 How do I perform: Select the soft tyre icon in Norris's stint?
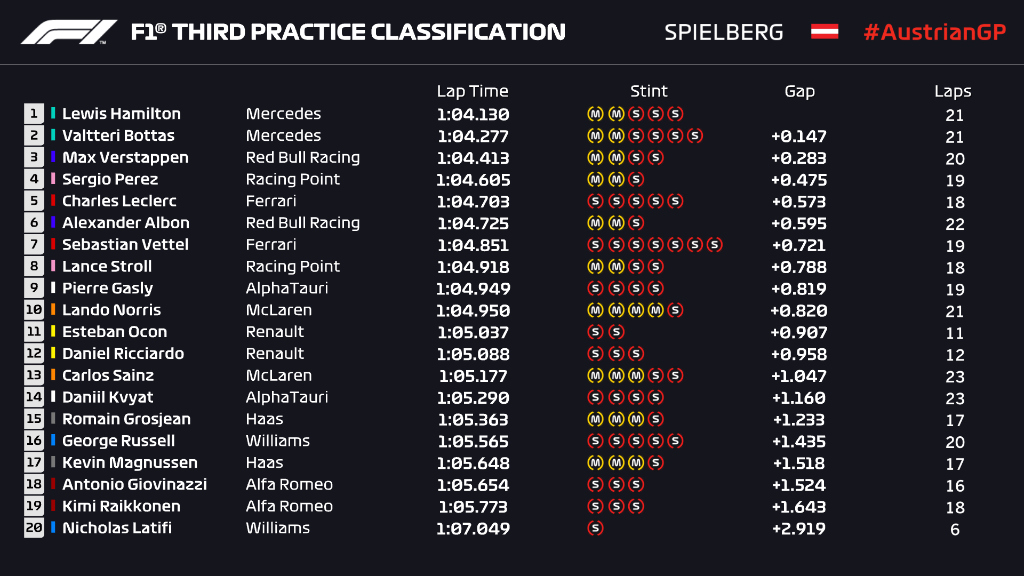click(675, 310)
